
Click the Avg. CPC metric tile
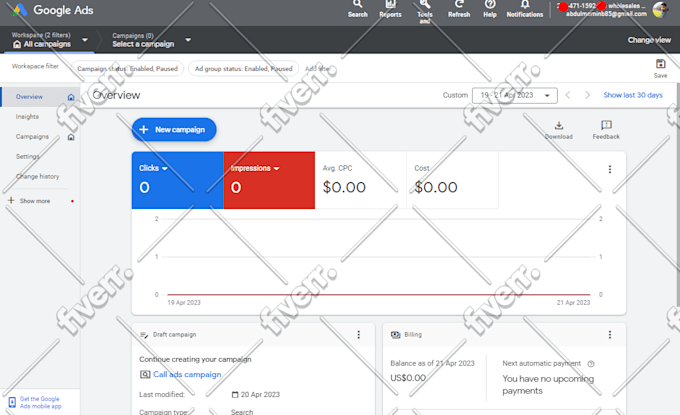(x=360, y=180)
